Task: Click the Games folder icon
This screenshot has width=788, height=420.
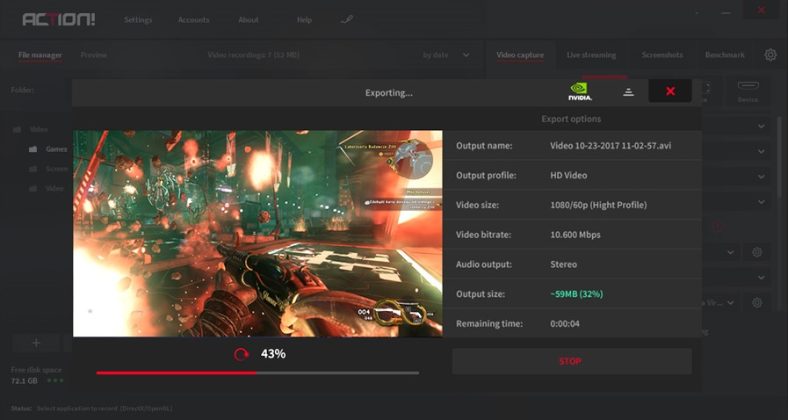Action: click(33, 149)
